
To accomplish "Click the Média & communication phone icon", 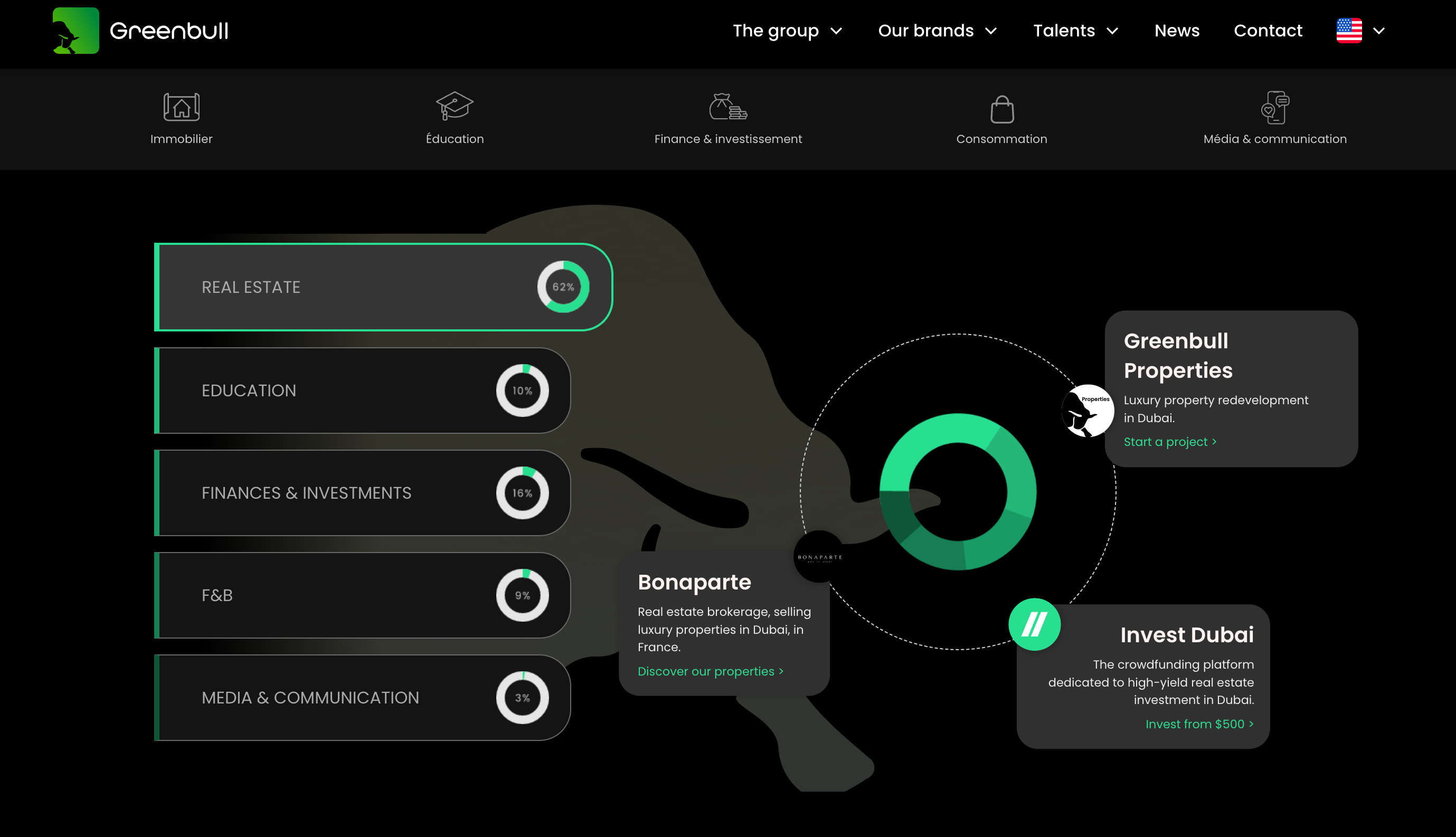I will point(1275,107).
